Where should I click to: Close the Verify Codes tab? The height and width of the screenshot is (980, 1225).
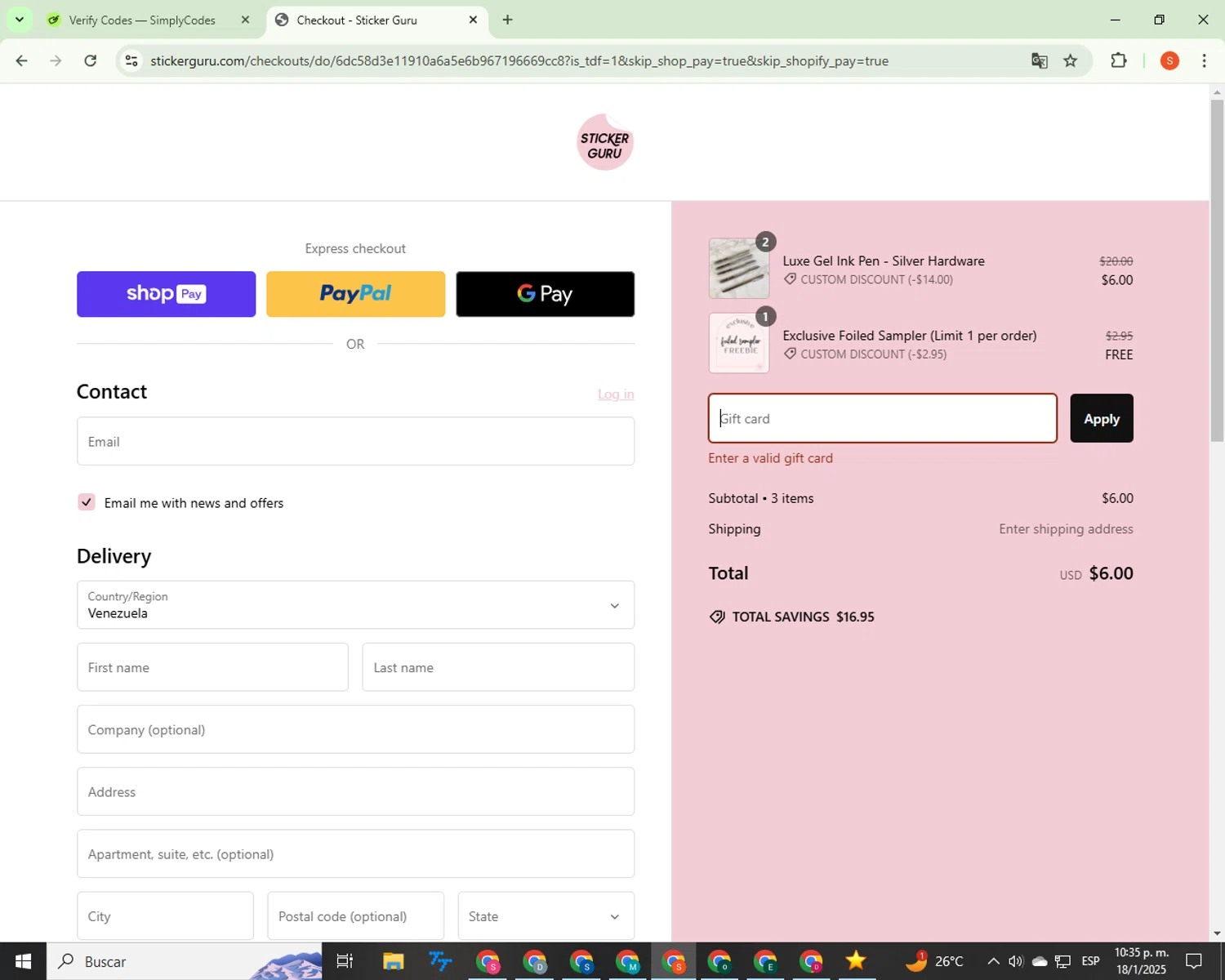pos(245,20)
